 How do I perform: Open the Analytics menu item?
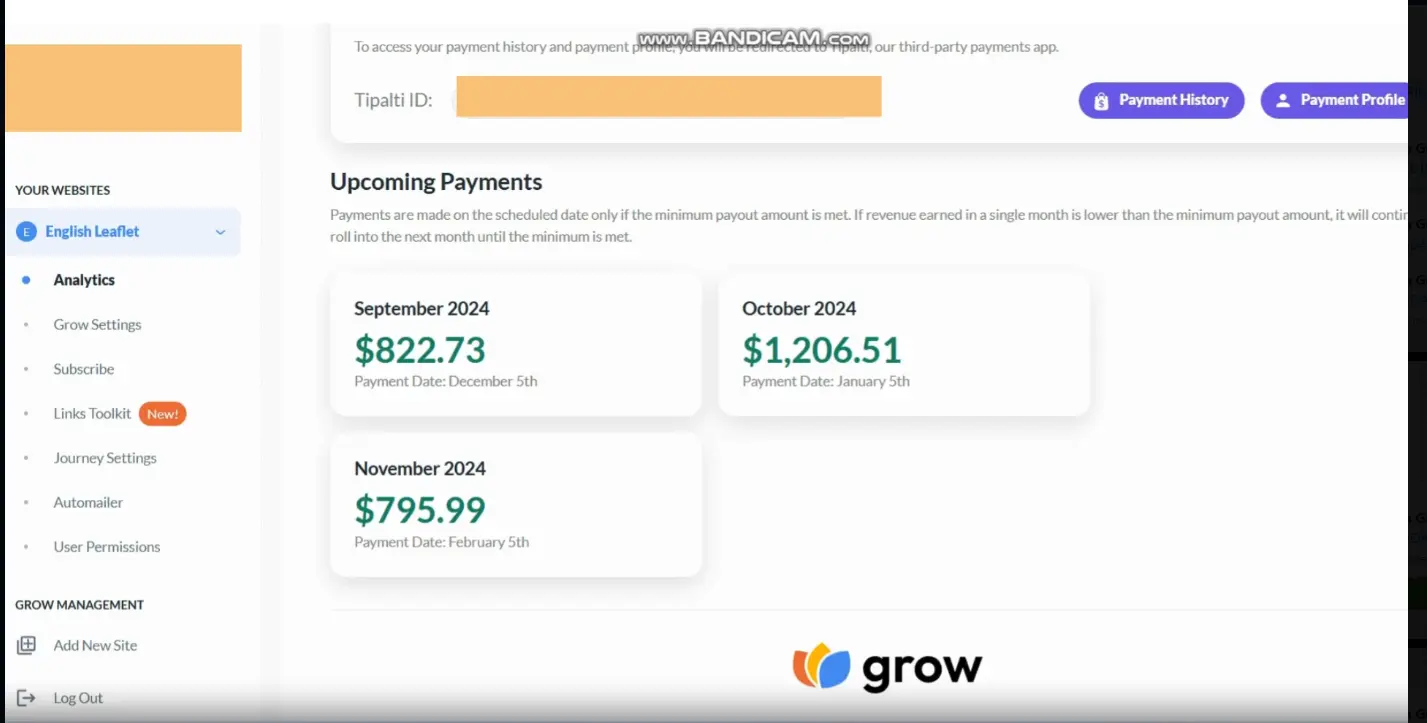84,280
